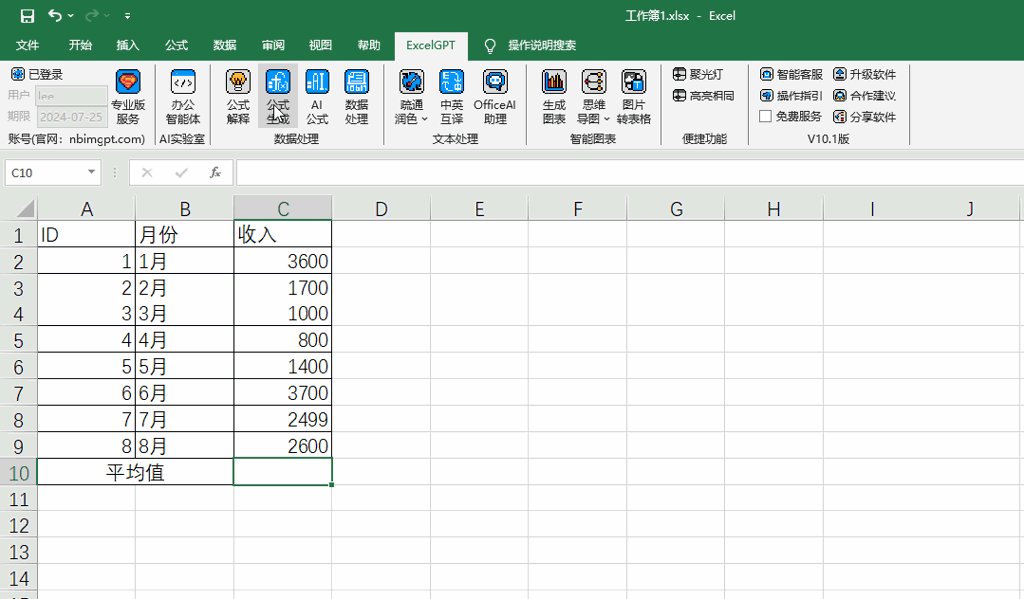Screen dimensions: 1024x599
Task: Enable the 免费服务 checkbox
Action: 765,116
